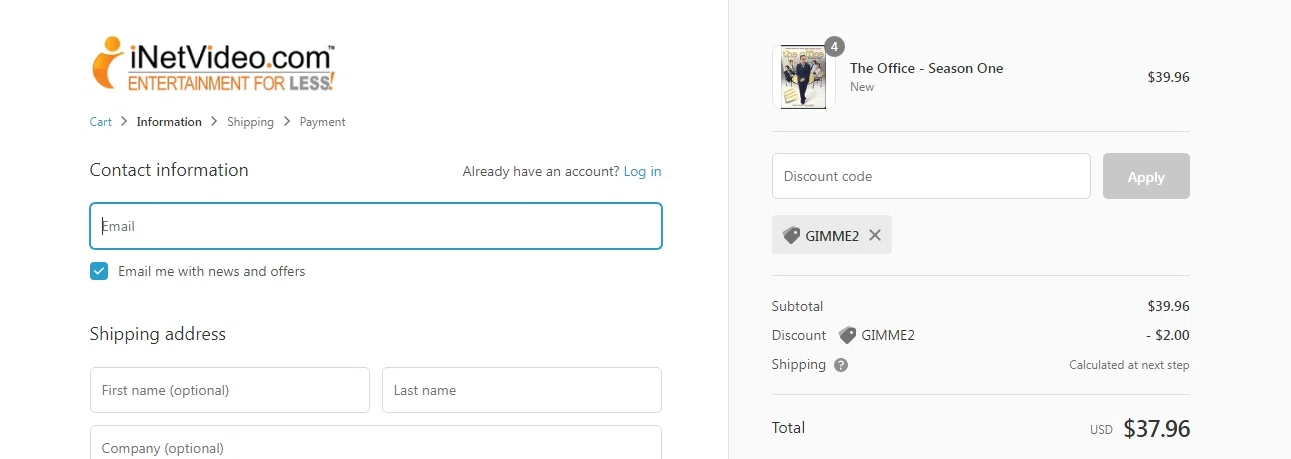Viewport: 1291px width, 459px height.
Task: Select the Payment breadcrumb step
Action: point(322,122)
